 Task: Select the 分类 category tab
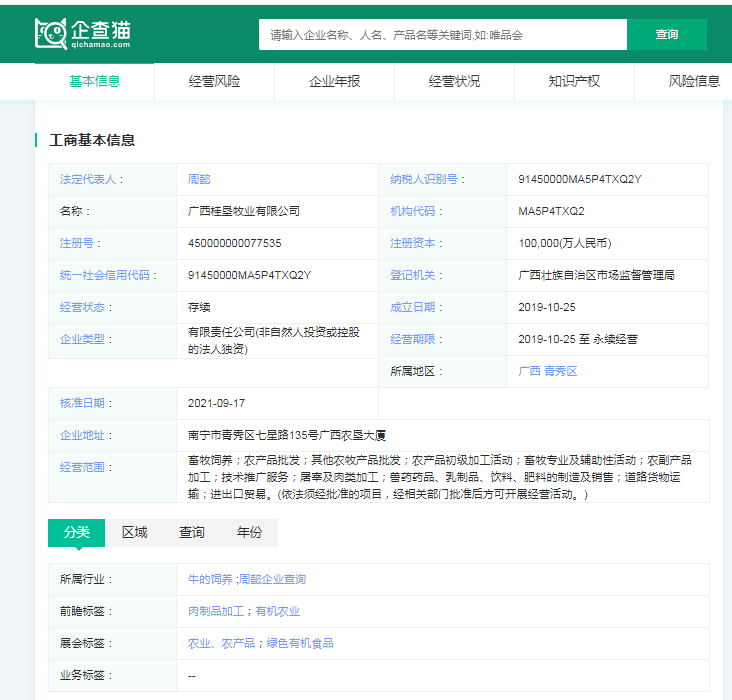coord(77,532)
